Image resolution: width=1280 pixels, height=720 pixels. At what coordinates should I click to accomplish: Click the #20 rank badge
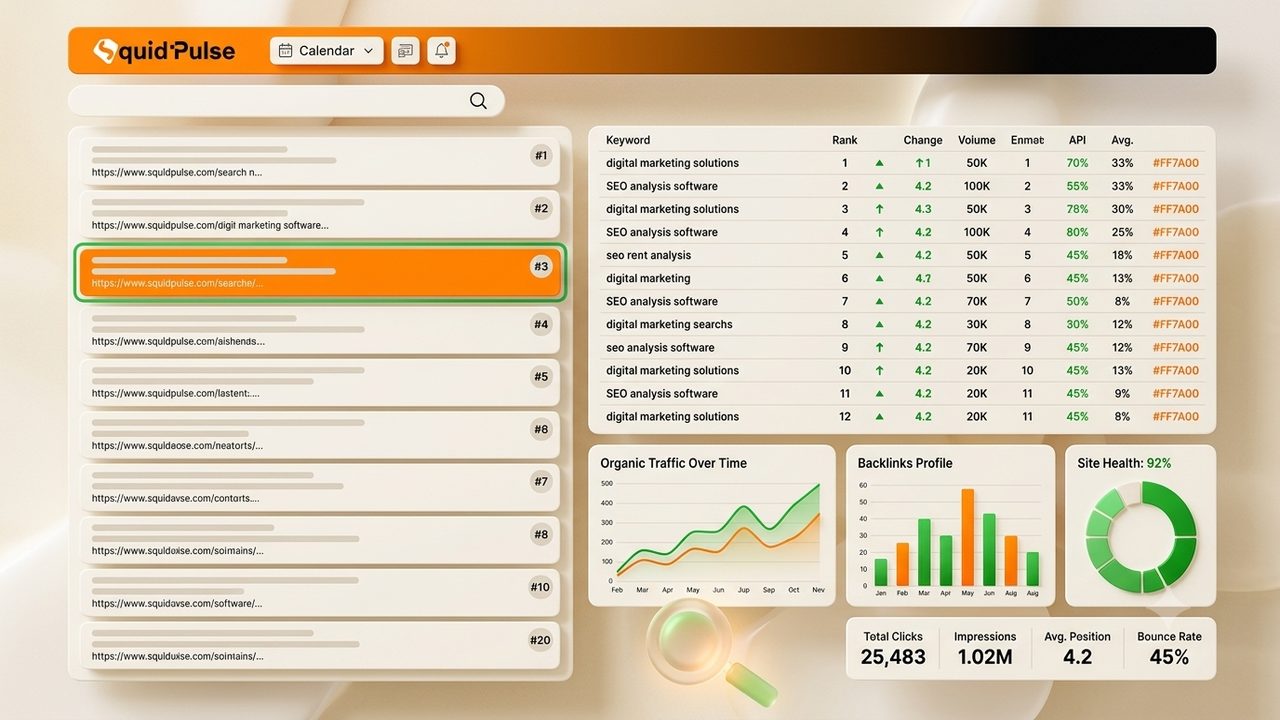(540, 640)
